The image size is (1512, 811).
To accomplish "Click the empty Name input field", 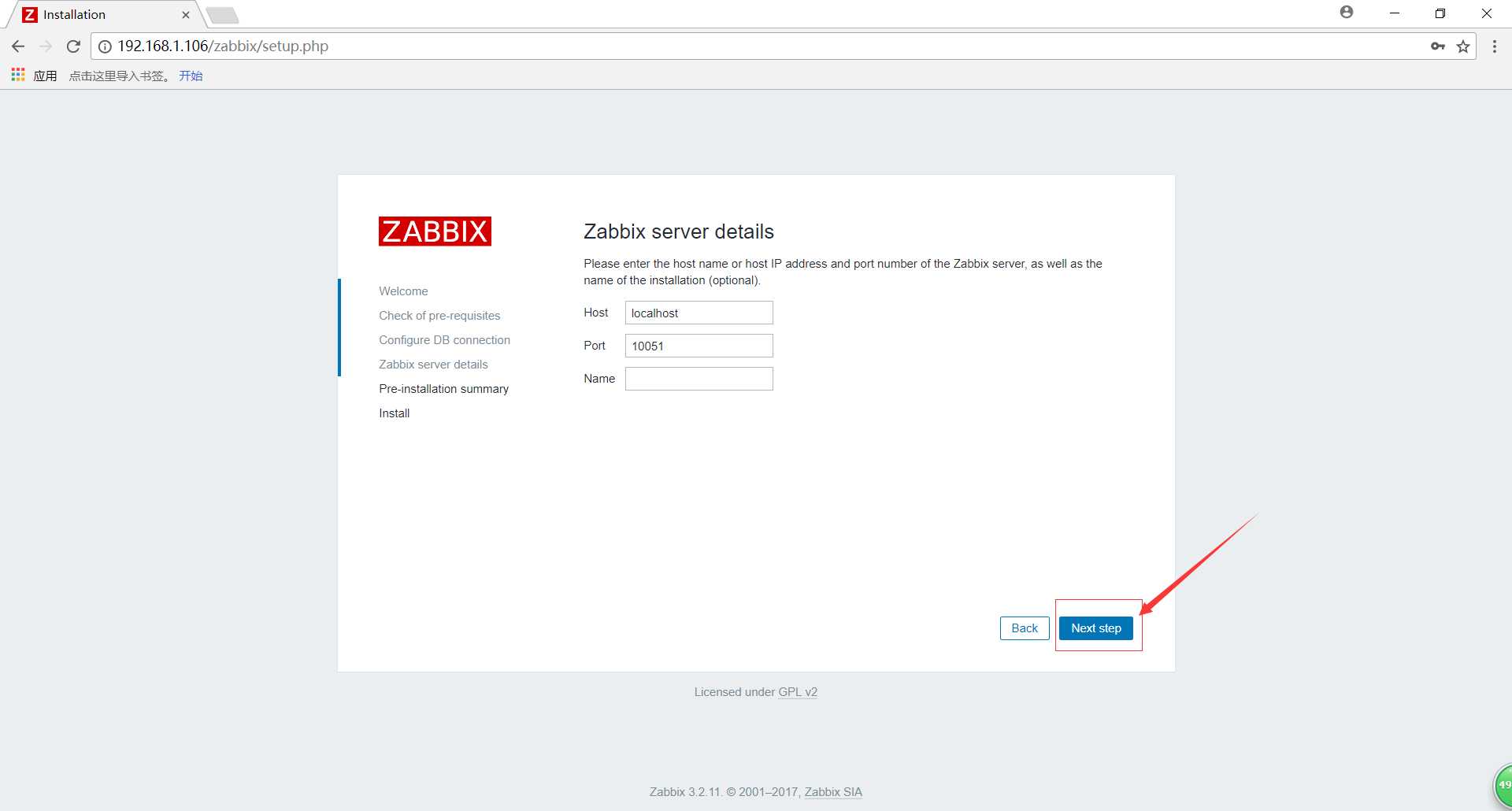I will 699,379.
